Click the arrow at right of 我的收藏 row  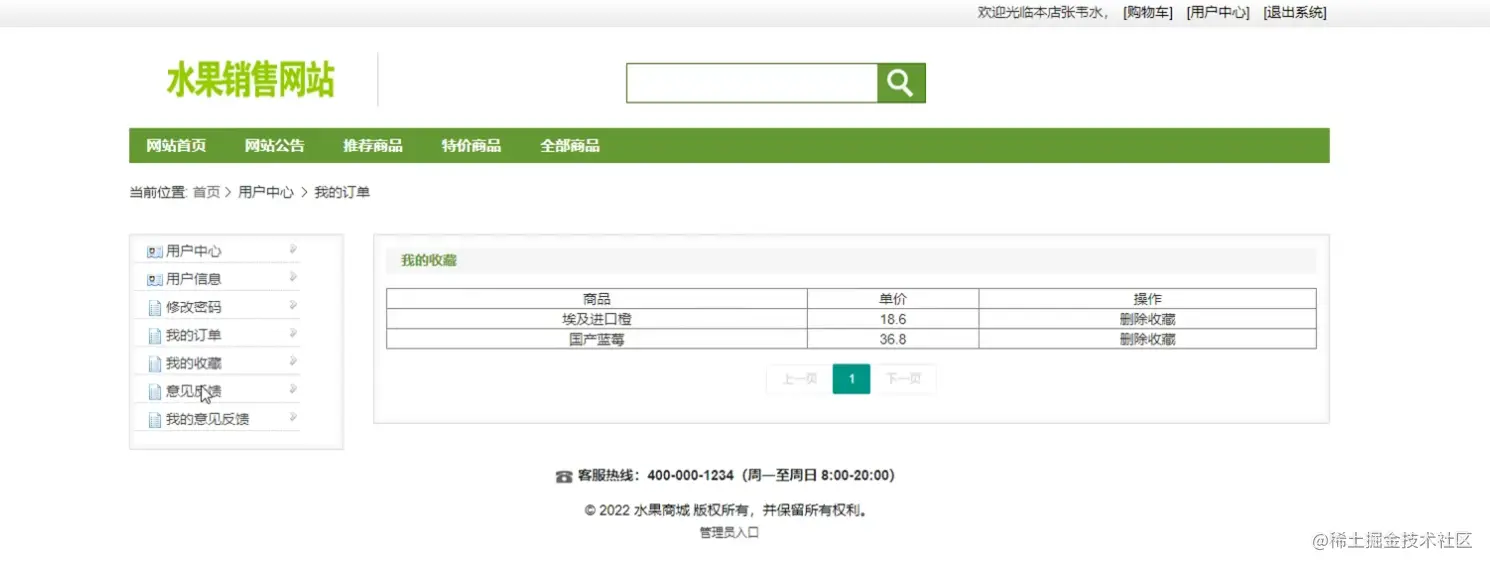coord(293,361)
